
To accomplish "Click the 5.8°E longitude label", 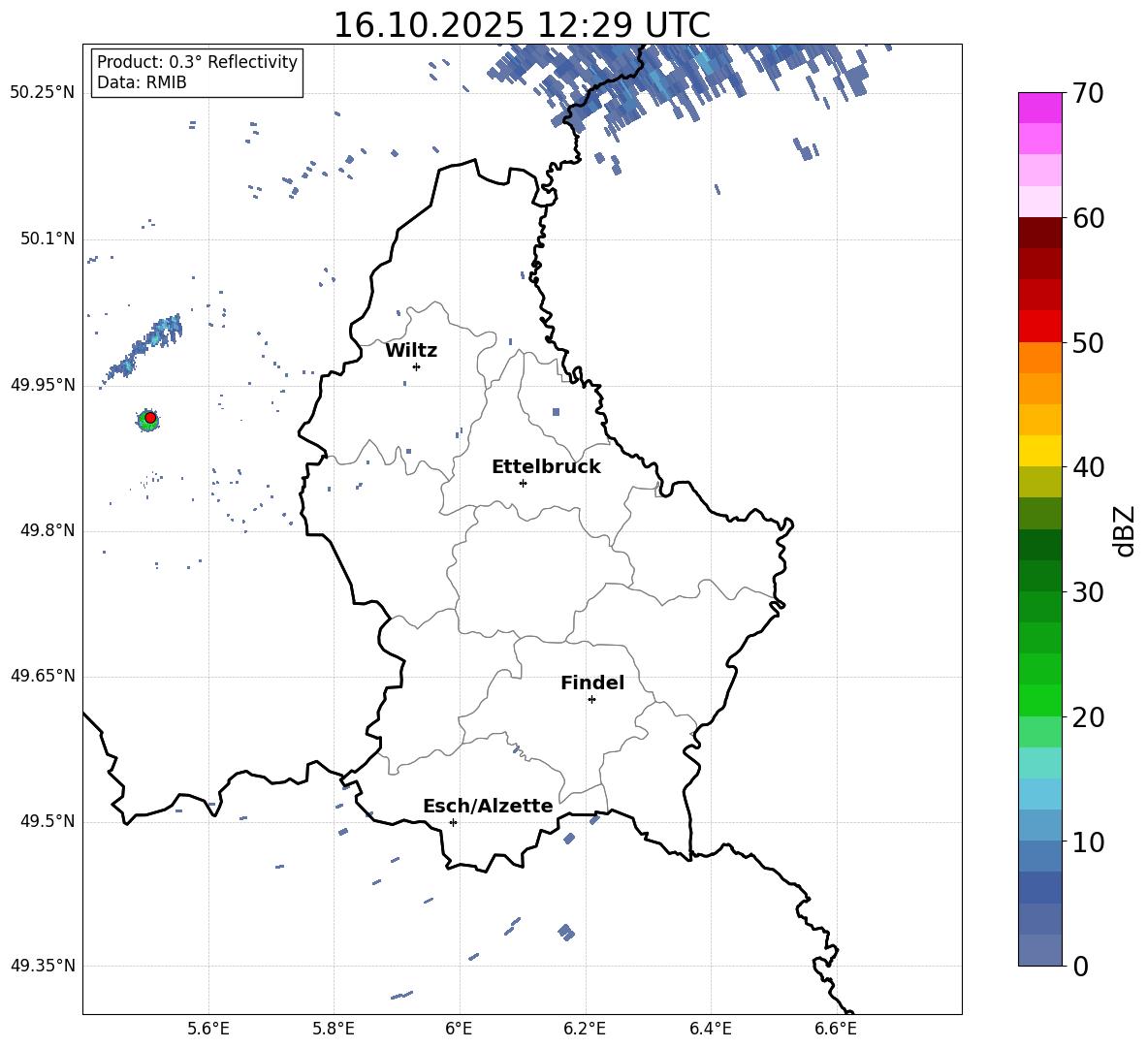I will pyautogui.click(x=334, y=1029).
